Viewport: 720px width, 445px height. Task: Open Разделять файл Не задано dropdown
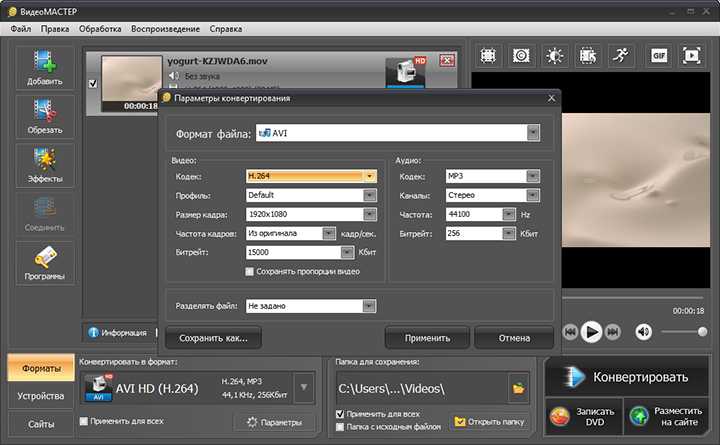369,306
